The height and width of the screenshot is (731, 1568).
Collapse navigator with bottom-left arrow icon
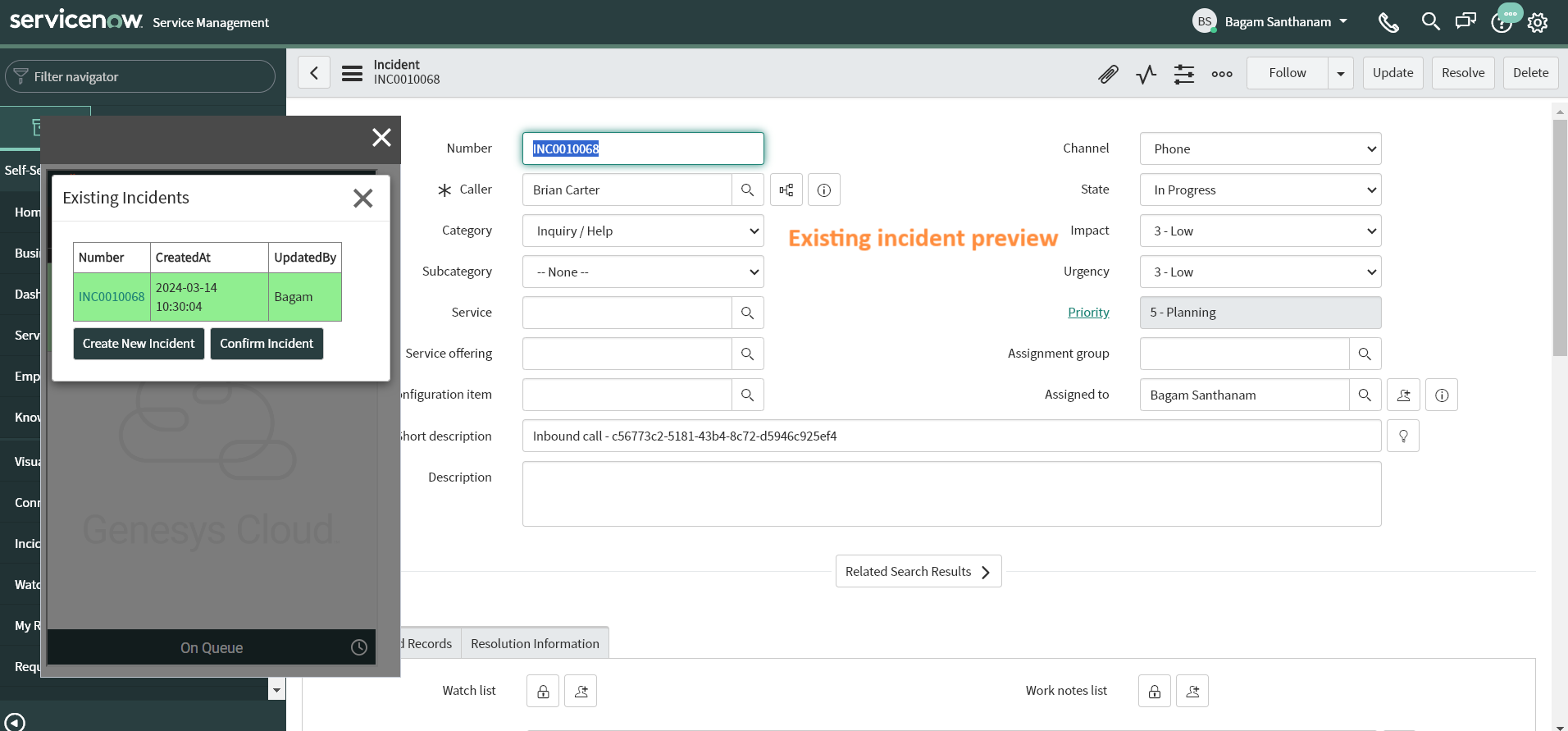point(15,723)
